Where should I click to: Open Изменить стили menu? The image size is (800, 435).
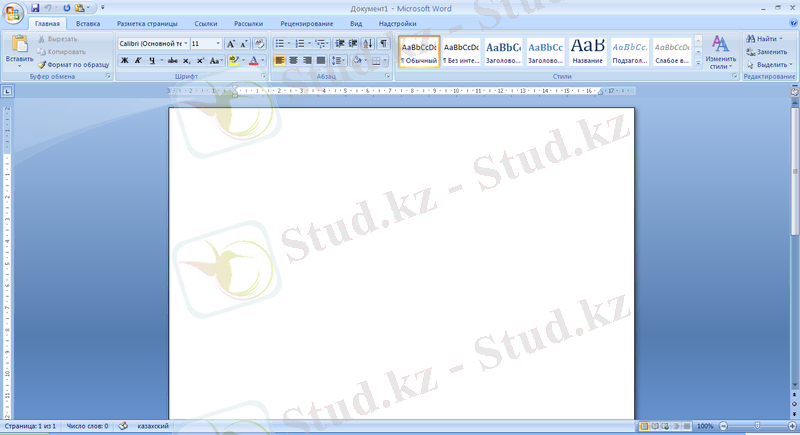(720, 52)
